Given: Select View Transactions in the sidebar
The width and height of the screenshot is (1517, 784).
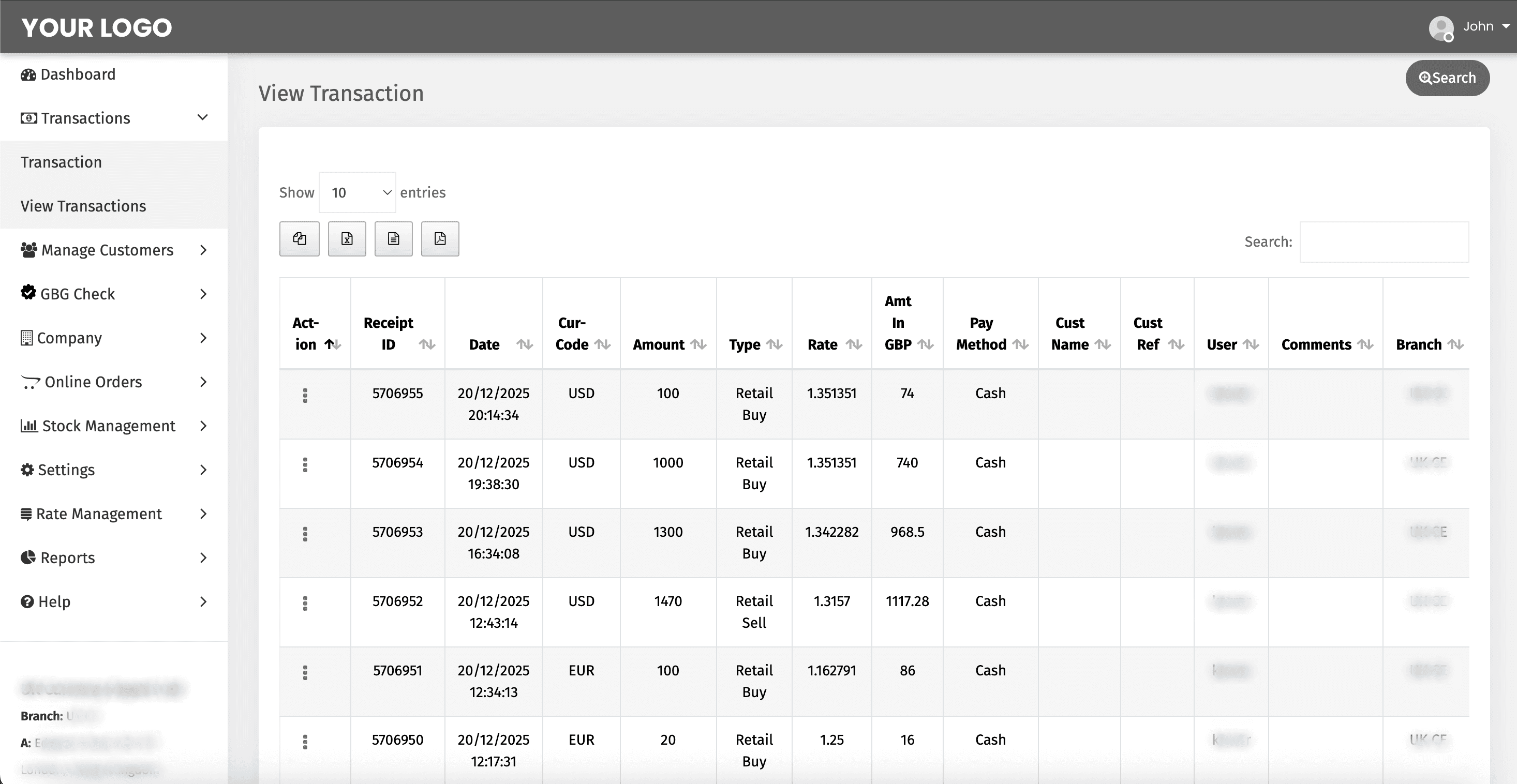Looking at the screenshot, I should (x=83, y=205).
